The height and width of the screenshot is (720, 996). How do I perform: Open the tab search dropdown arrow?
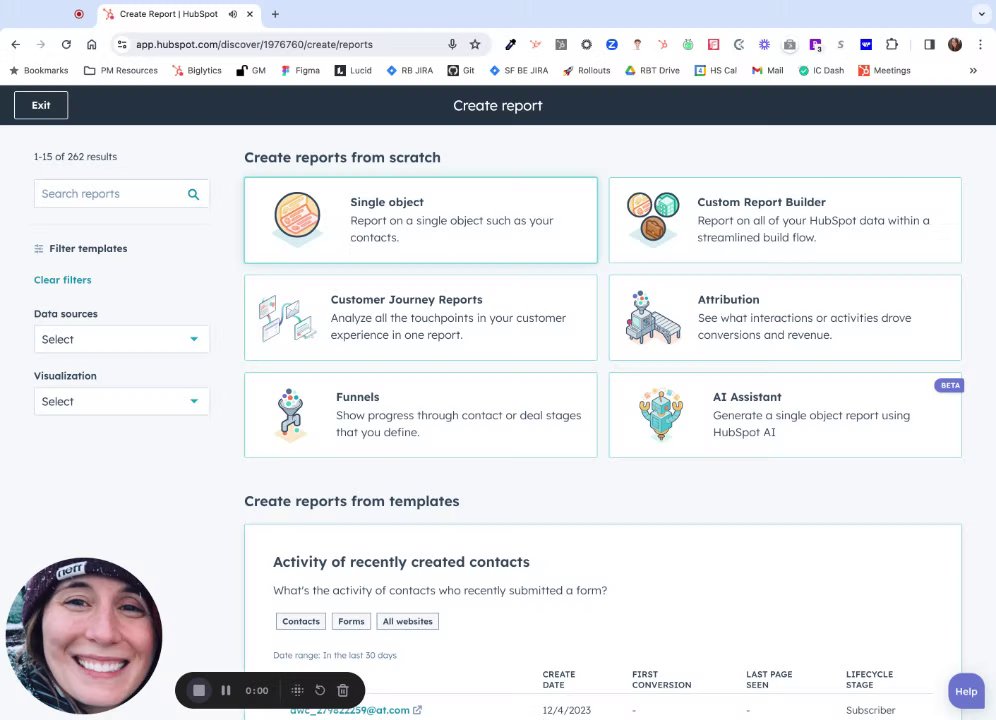pos(981,14)
